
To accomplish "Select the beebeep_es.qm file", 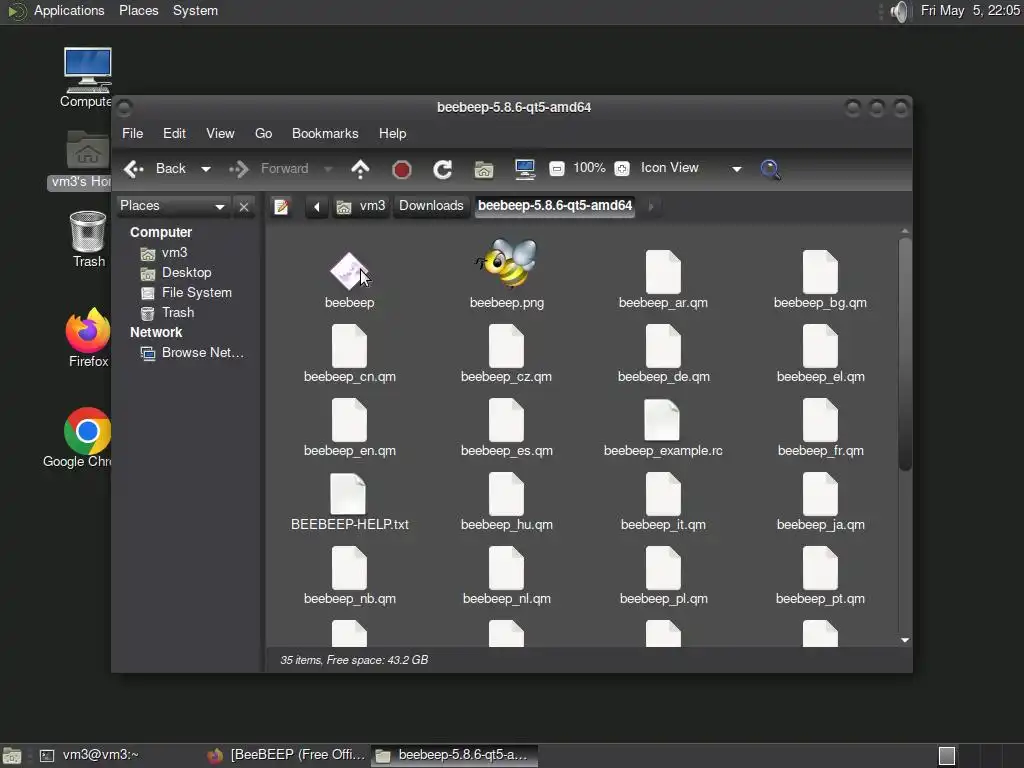I will pos(506,427).
